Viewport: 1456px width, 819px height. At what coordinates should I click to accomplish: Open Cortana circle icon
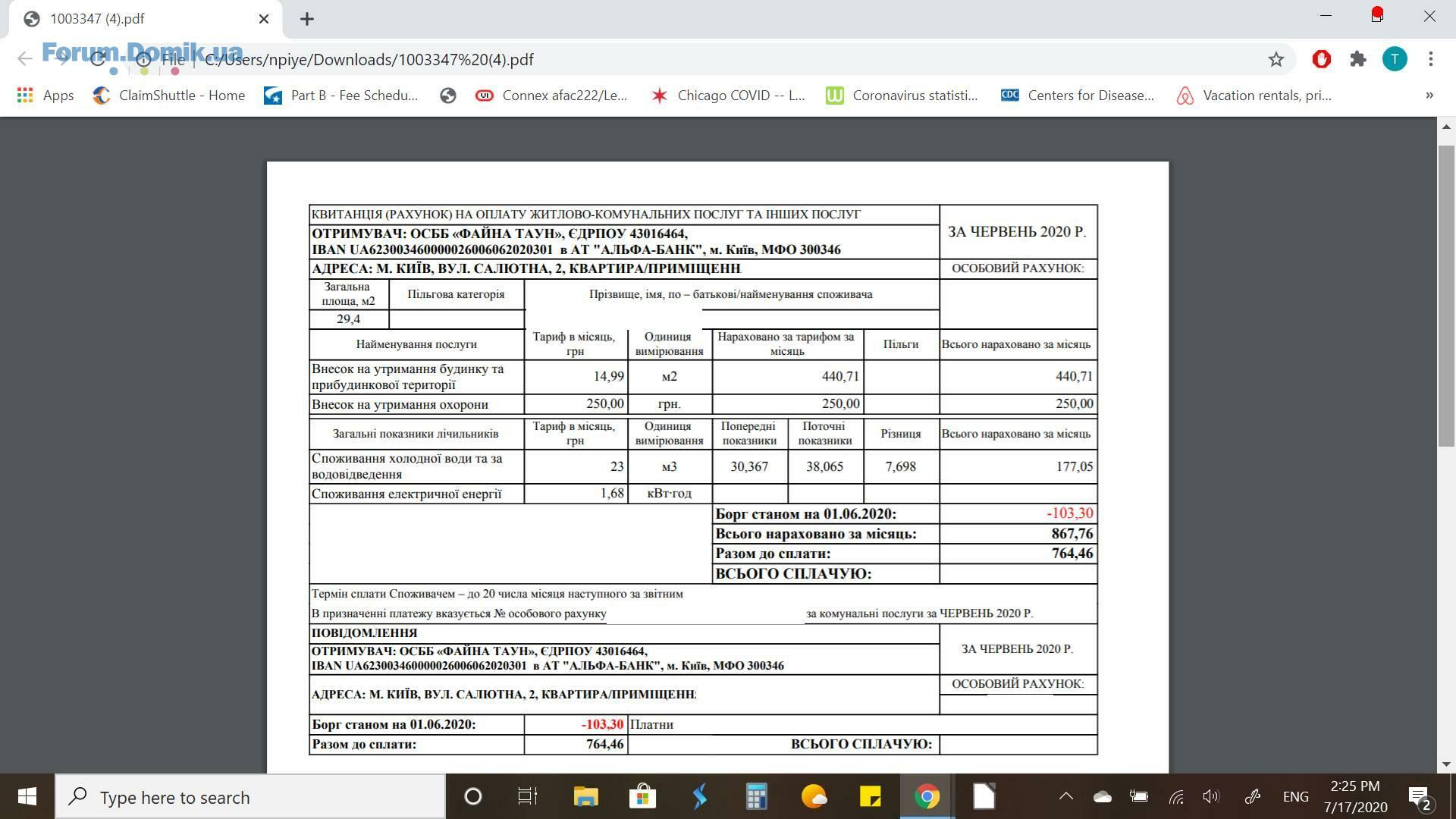pyautogui.click(x=472, y=796)
